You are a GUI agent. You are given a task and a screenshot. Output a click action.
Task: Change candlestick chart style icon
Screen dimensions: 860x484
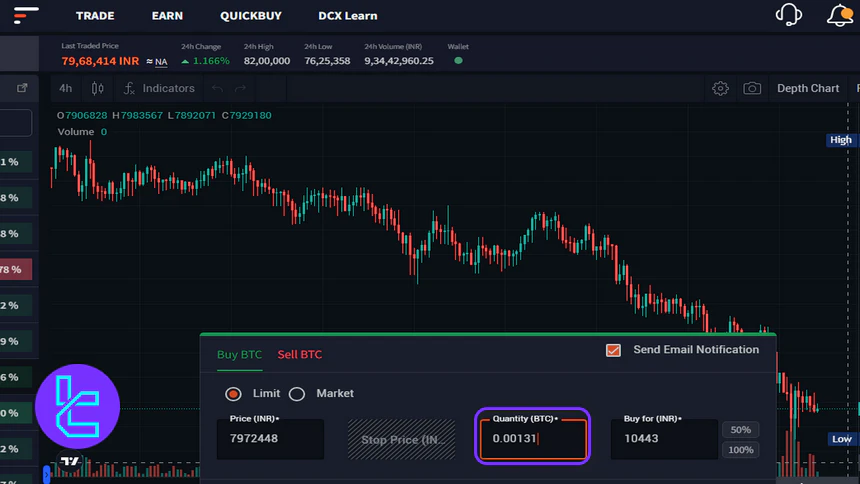tap(98, 88)
